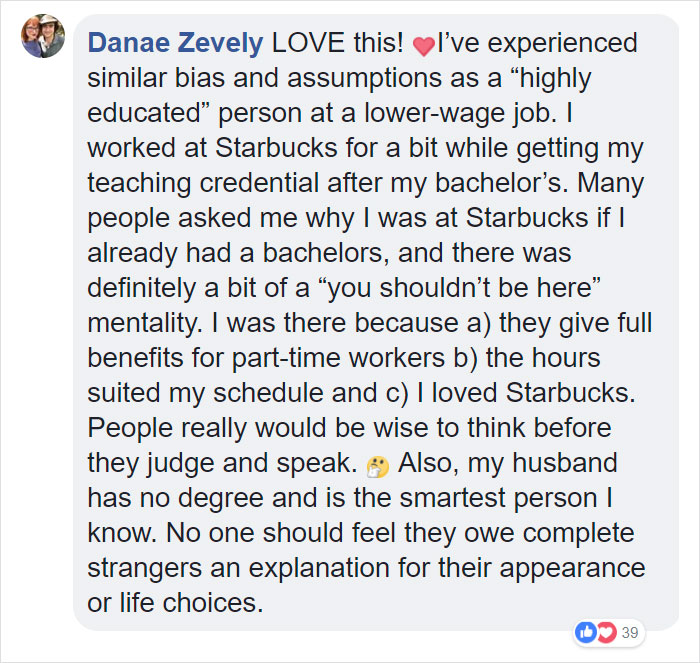This screenshot has height=663, width=700.
Task: Click the quote 'you shouldn't be here'
Action: tap(459, 288)
